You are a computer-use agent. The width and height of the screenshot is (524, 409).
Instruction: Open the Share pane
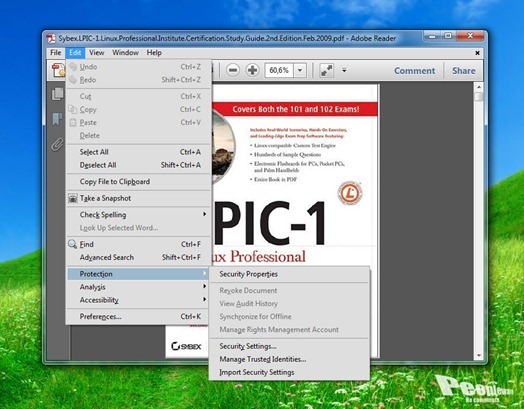click(x=464, y=71)
